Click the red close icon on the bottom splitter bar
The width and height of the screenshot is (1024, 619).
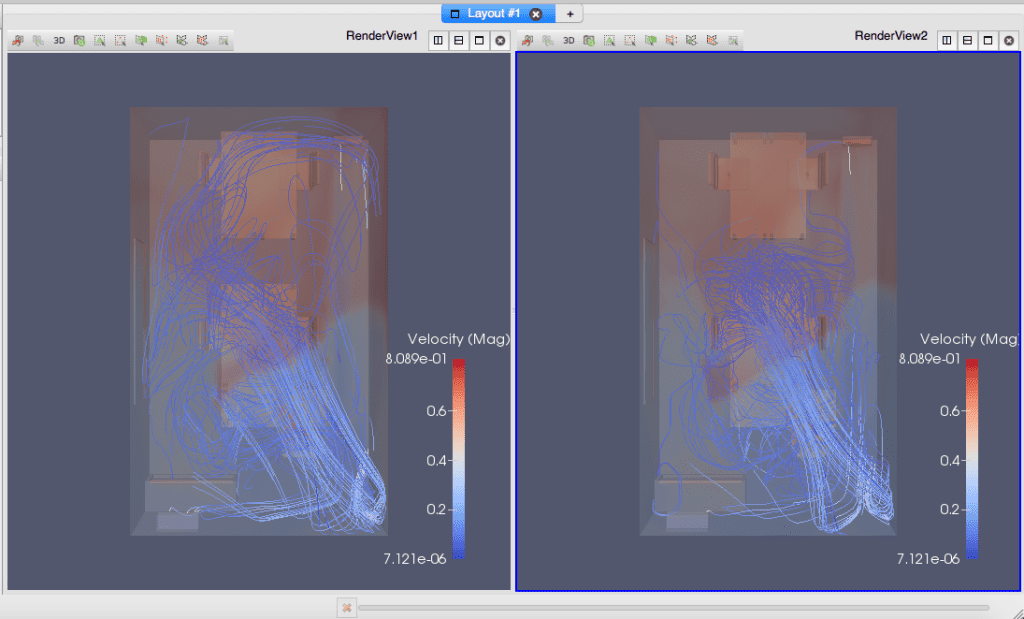[346, 607]
